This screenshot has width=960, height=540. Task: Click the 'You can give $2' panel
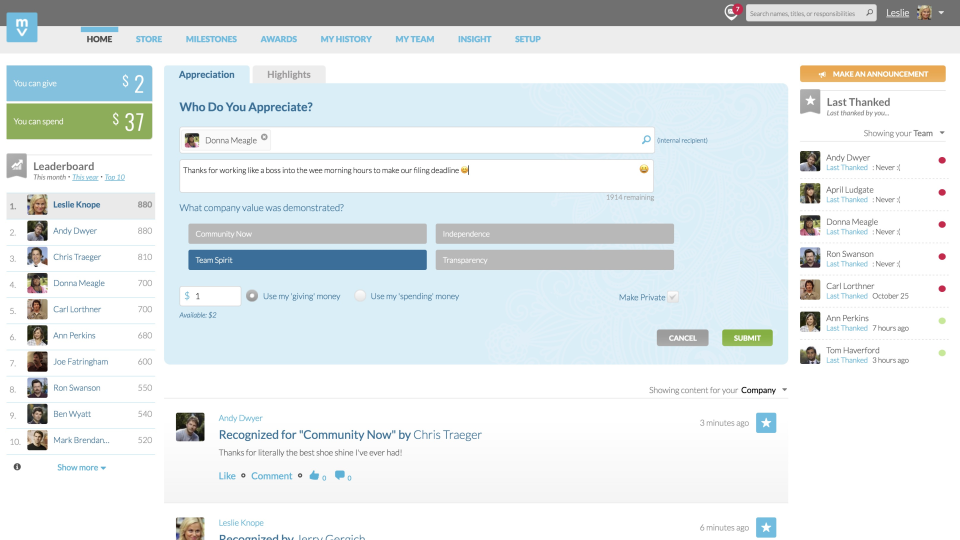pos(80,83)
